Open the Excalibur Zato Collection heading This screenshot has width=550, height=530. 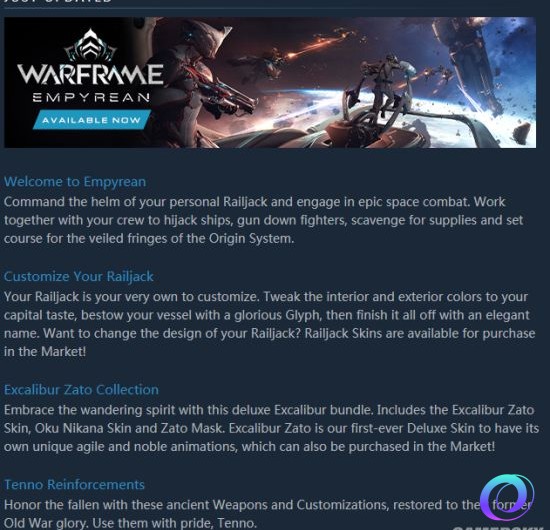[x=81, y=390]
